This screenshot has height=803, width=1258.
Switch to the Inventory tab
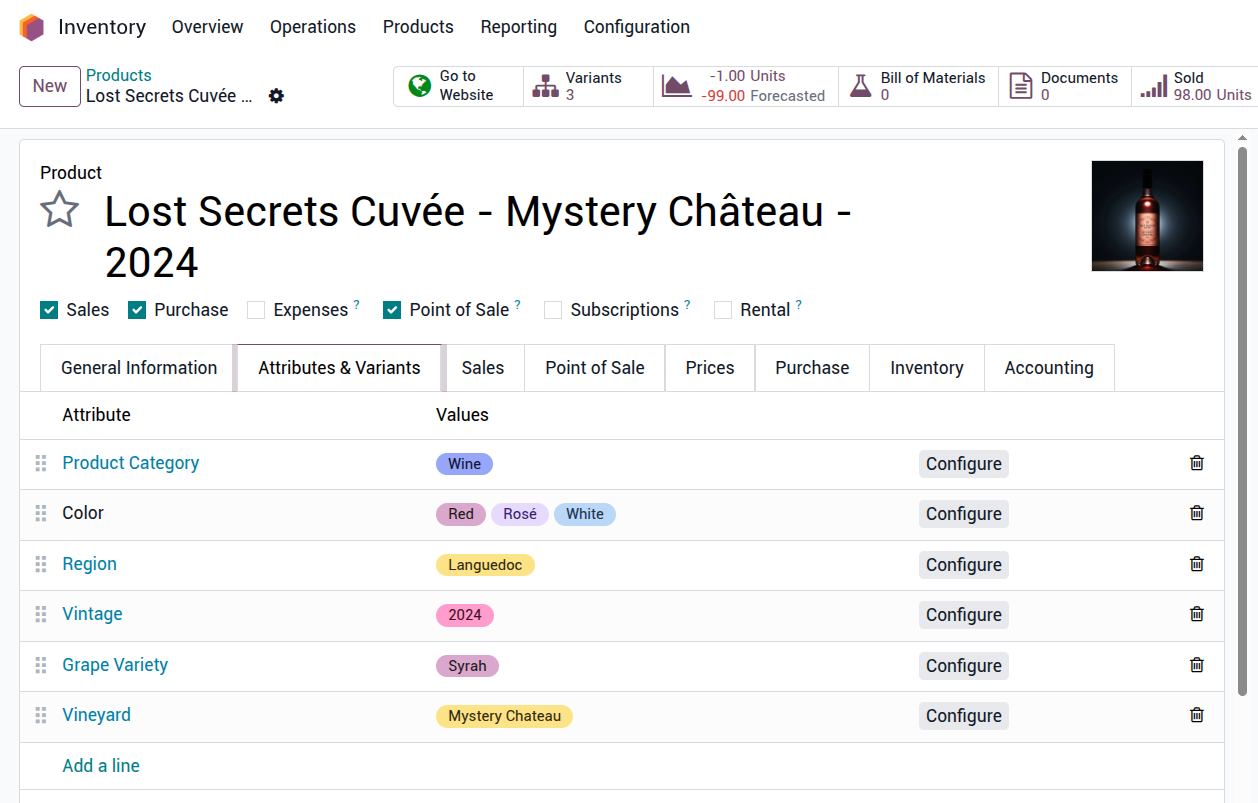click(926, 368)
